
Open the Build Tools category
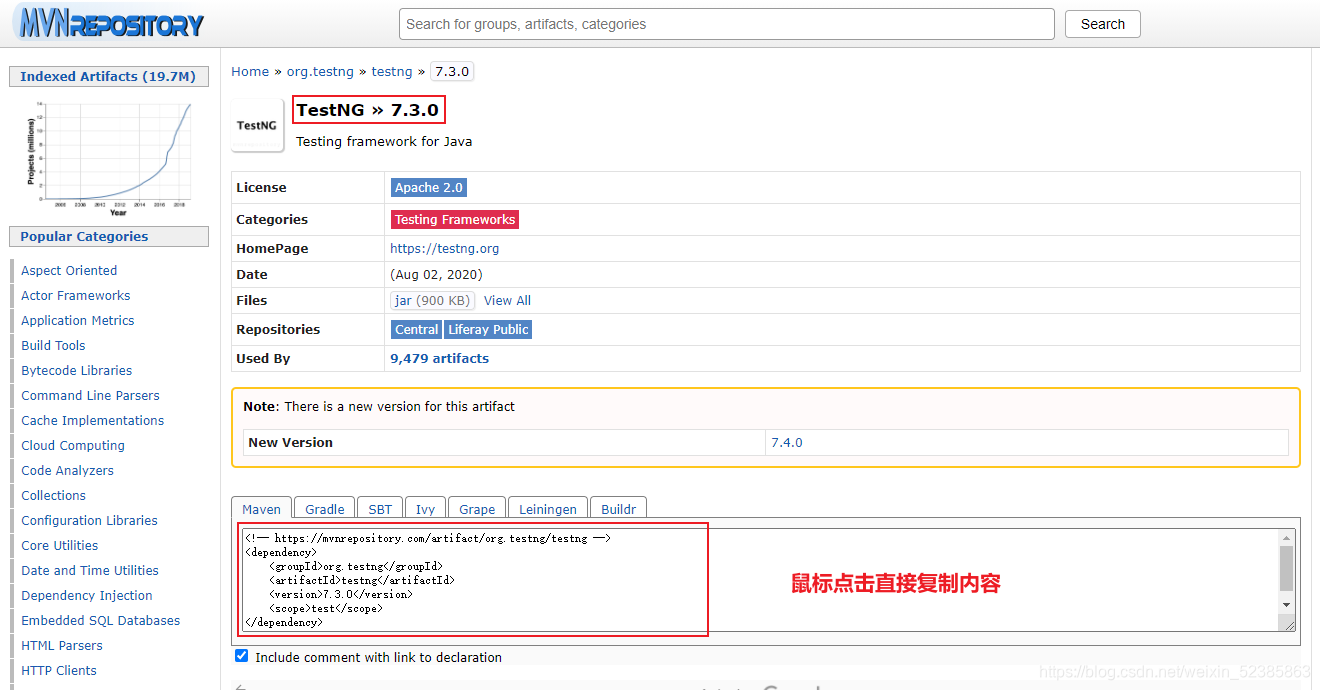[53, 345]
